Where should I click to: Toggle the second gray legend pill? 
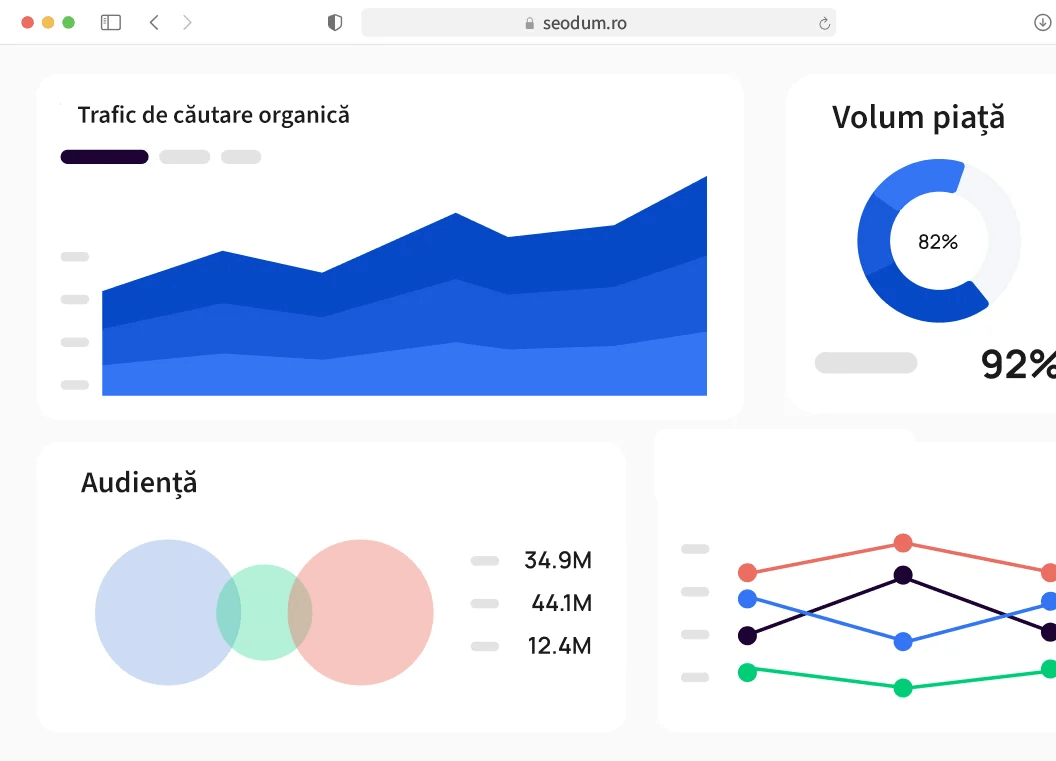pos(184,156)
